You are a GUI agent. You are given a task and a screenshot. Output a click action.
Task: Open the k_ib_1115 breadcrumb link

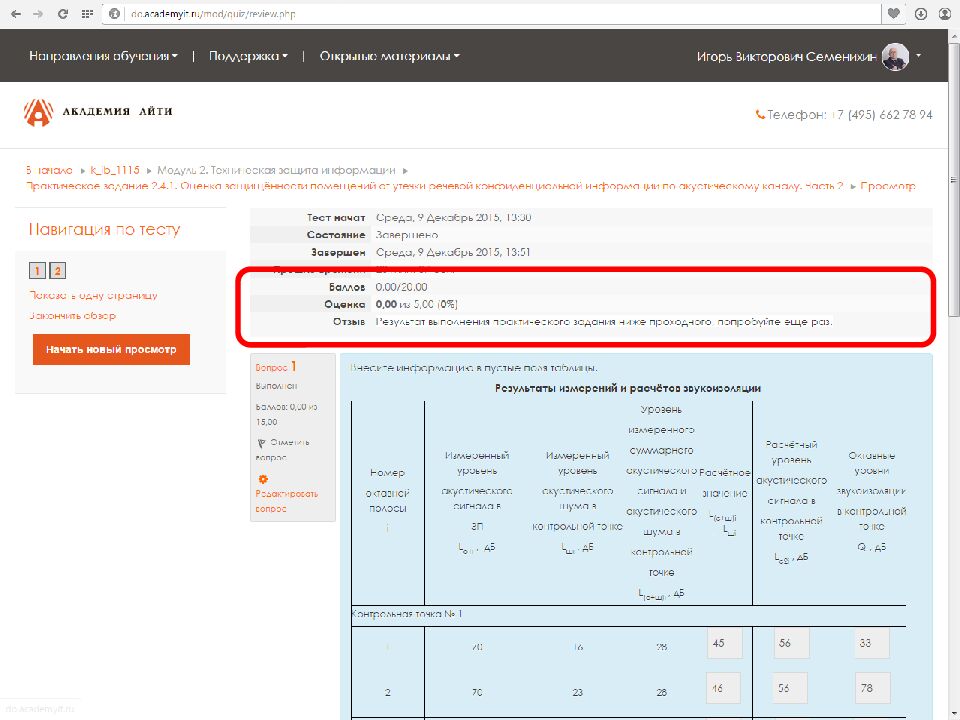(114, 170)
